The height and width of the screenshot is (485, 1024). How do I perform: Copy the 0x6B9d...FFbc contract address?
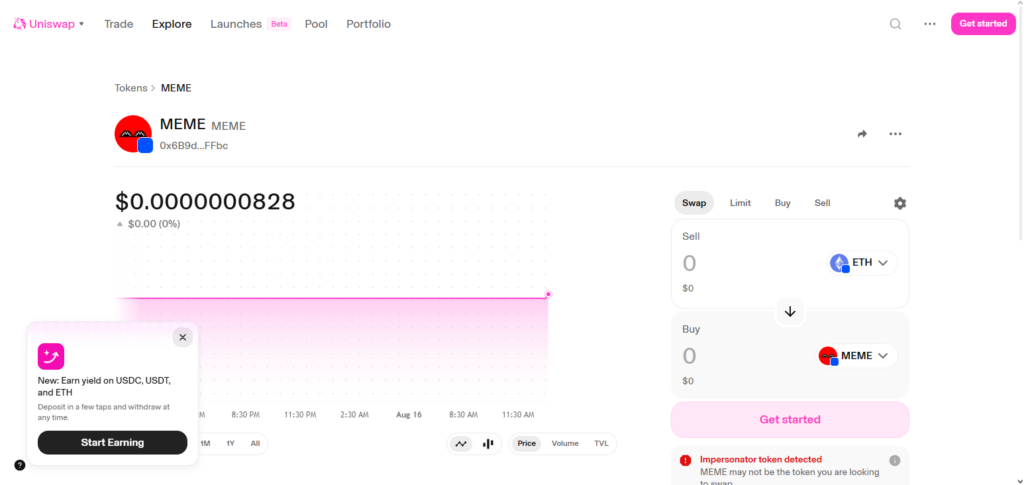pyautogui.click(x=194, y=146)
